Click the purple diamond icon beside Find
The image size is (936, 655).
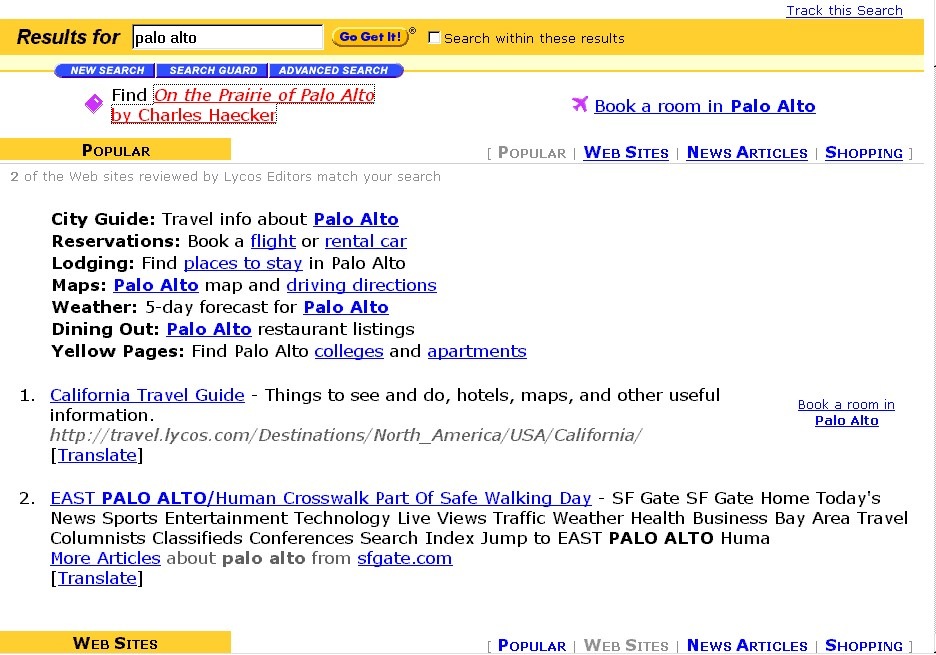click(x=94, y=104)
